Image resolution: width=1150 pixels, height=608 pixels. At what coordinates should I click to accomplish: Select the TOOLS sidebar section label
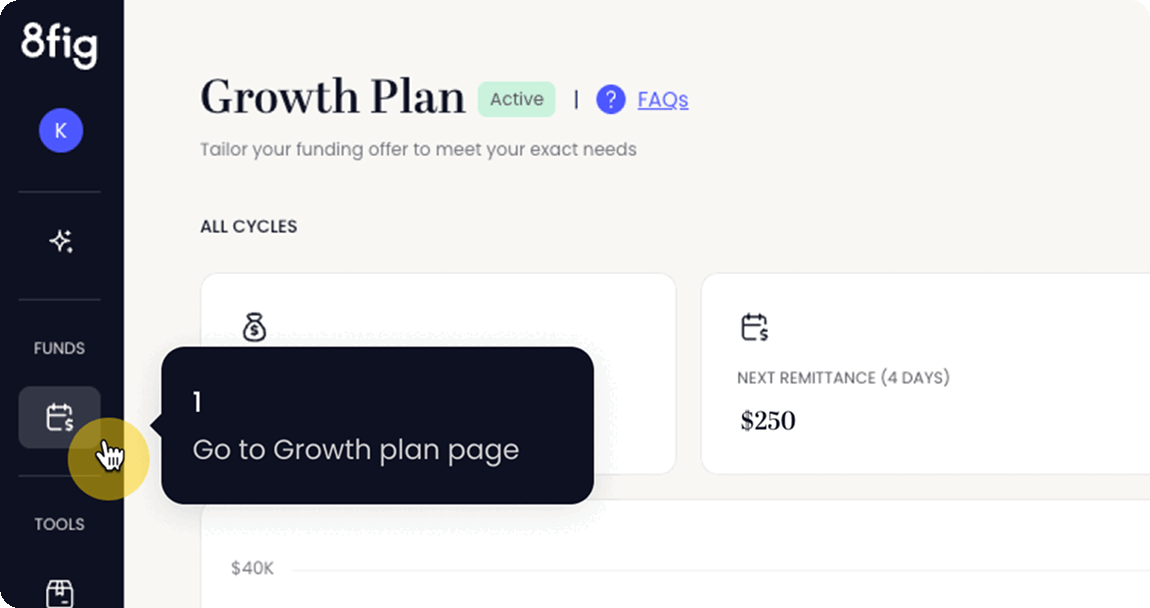tap(59, 524)
